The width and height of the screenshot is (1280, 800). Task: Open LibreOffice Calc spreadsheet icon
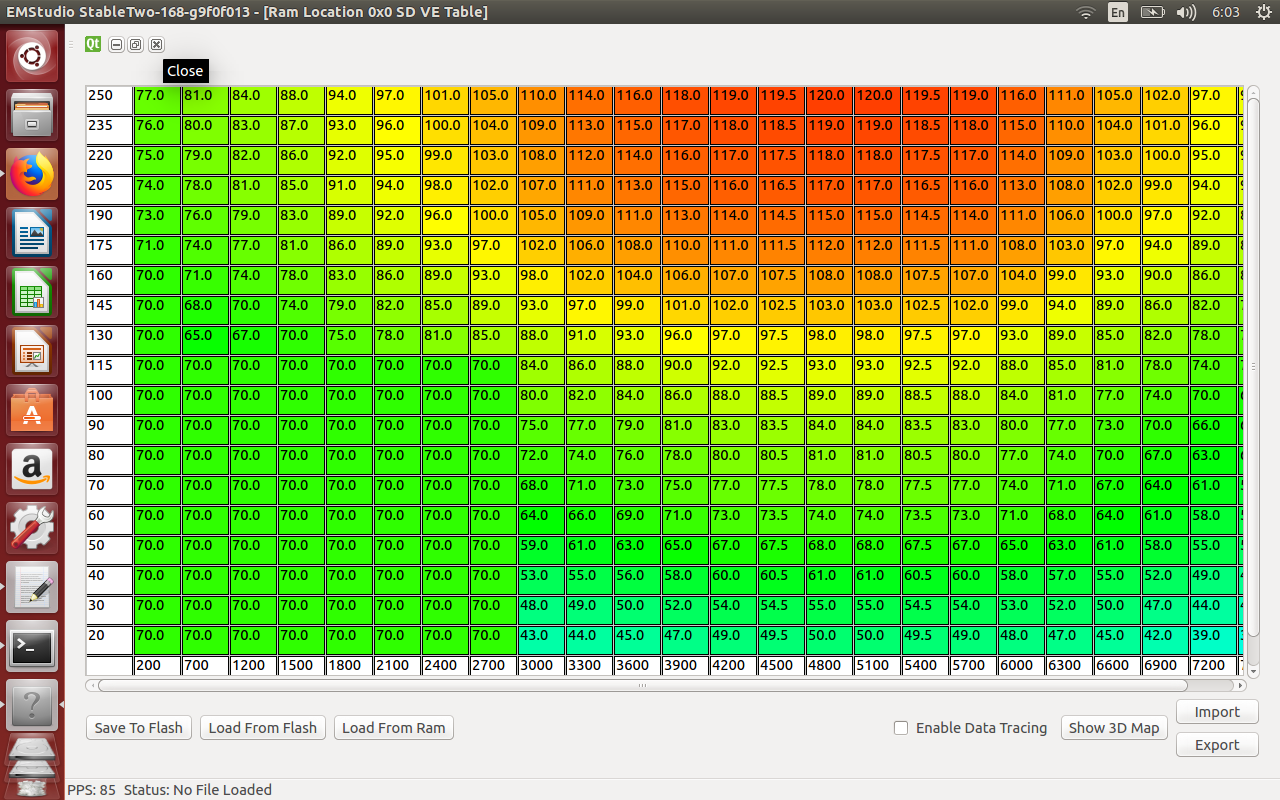coord(32,295)
